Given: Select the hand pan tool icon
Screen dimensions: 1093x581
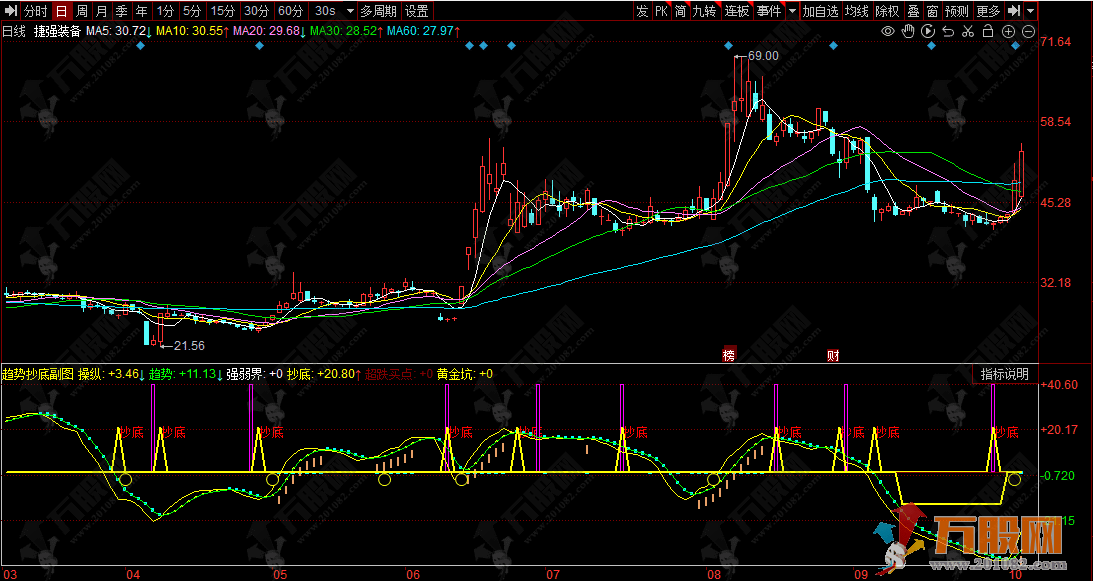Looking at the screenshot, I should pos(908,32).
